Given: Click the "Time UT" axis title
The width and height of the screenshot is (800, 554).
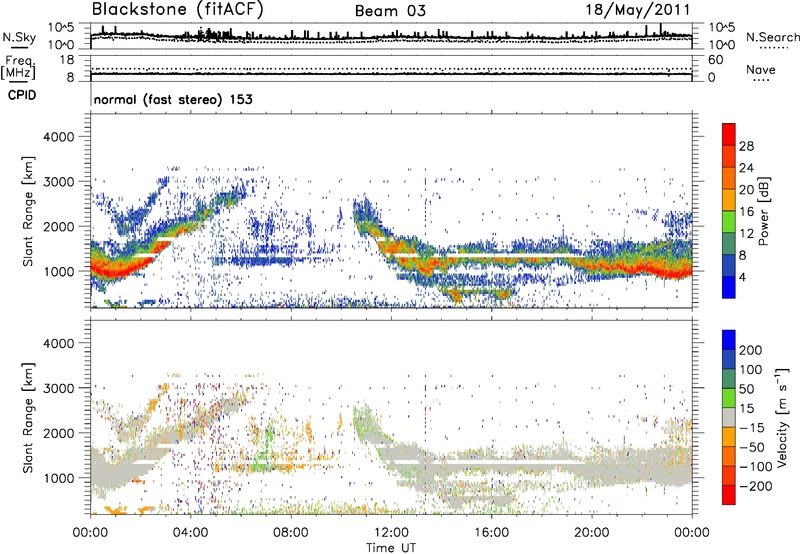Looking at the screenshot, I should pos(391,548).
